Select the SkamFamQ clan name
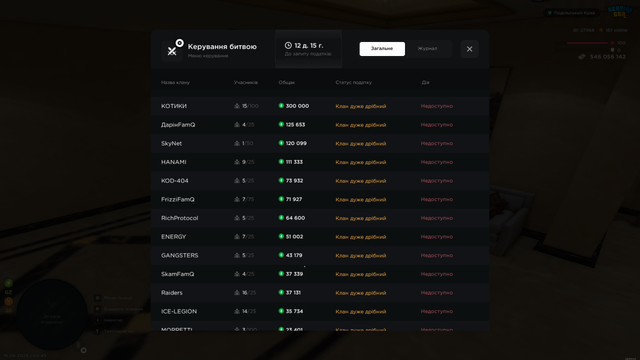This screenshot has height=360, width=640. click(x=178, y=274)
